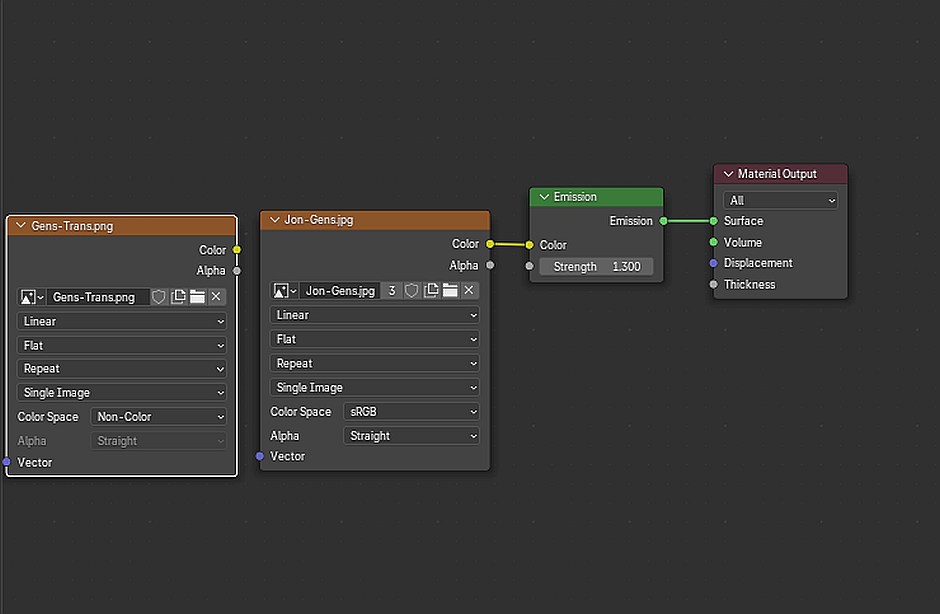Open Linear interpolation dropdown in Gens-Trans.png node
This screenshot has height=614, width=940.
pos(122,321)
